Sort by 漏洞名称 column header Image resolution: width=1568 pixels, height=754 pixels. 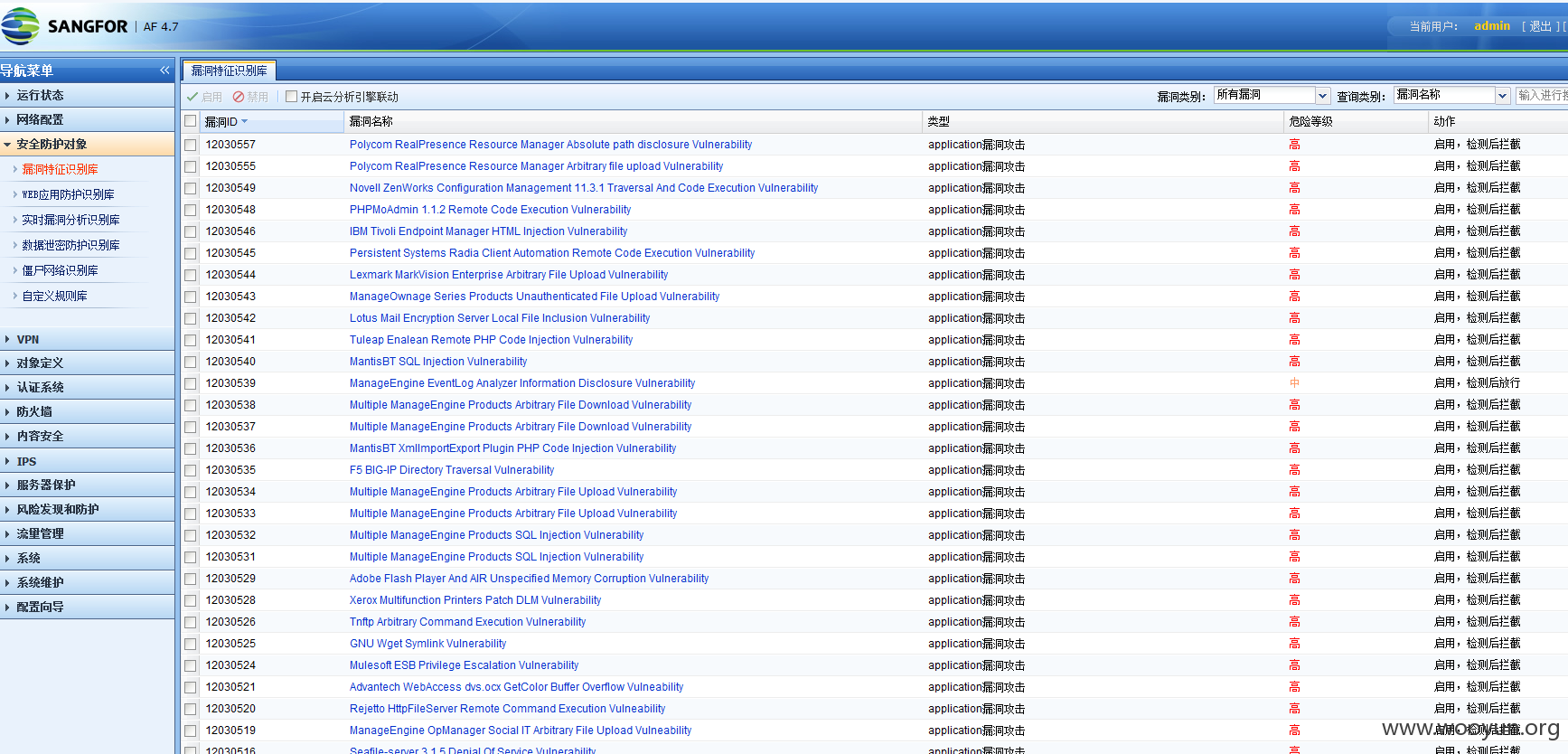point(633,121)
